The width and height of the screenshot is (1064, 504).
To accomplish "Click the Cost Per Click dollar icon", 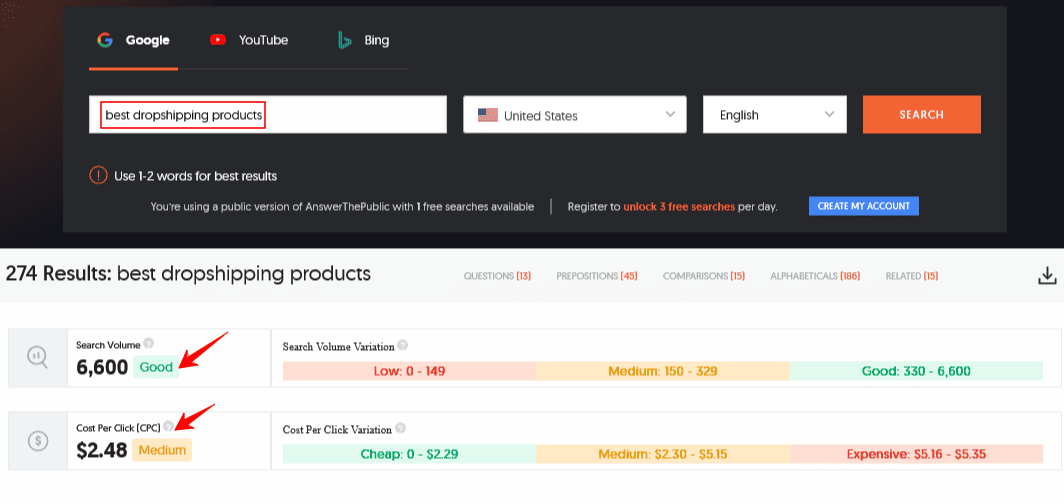I will click(x=37, y=441).
